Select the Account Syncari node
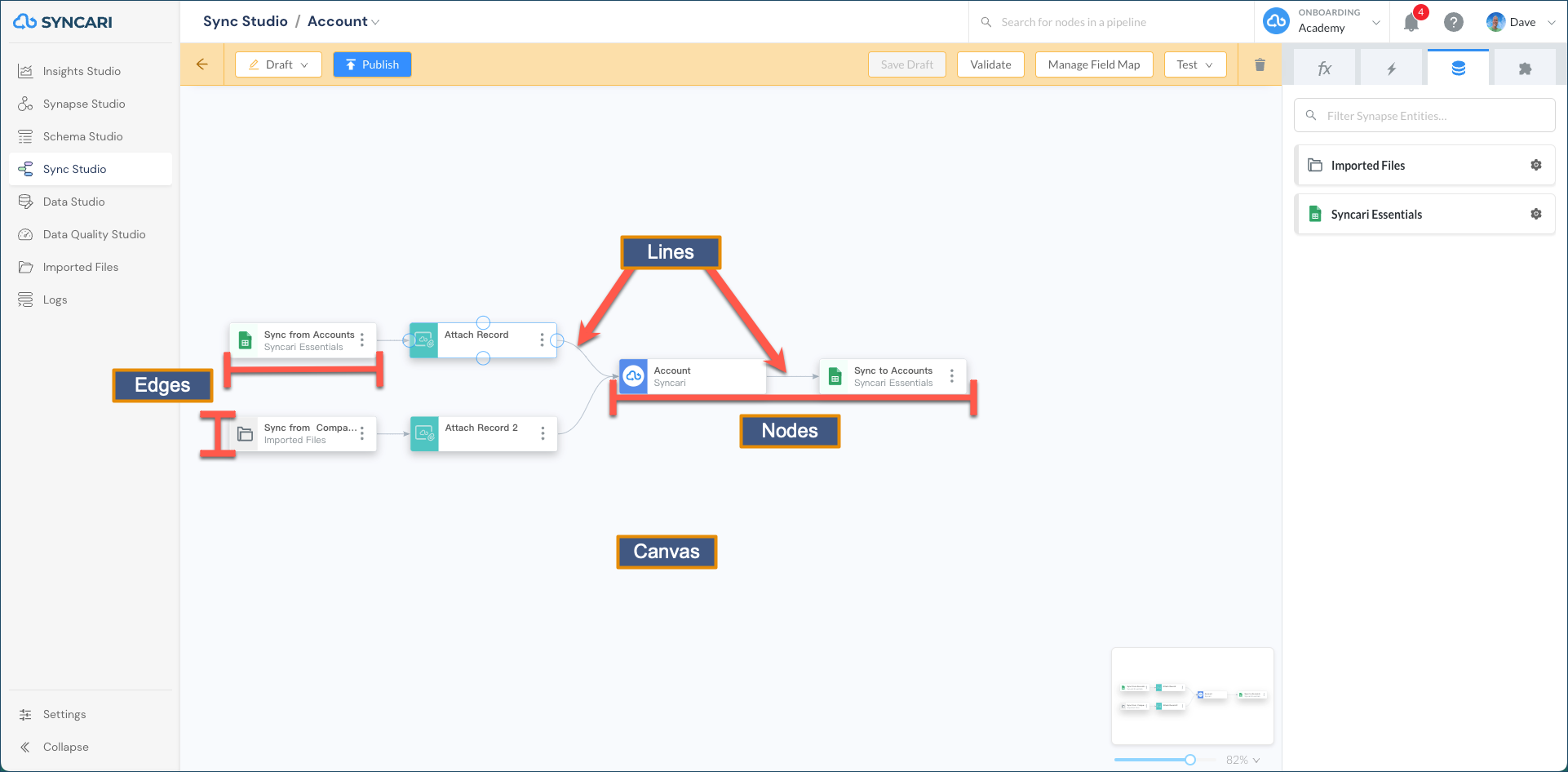Viewport: 1568px width, 772px height. pos(692,376)
